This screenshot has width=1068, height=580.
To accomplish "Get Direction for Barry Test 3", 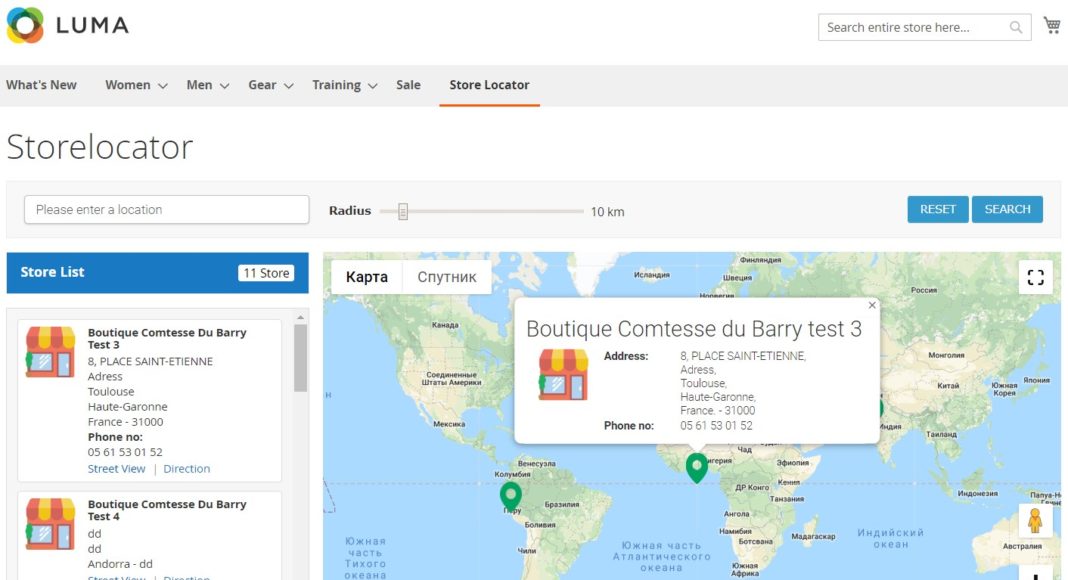I will pos(187,468).
